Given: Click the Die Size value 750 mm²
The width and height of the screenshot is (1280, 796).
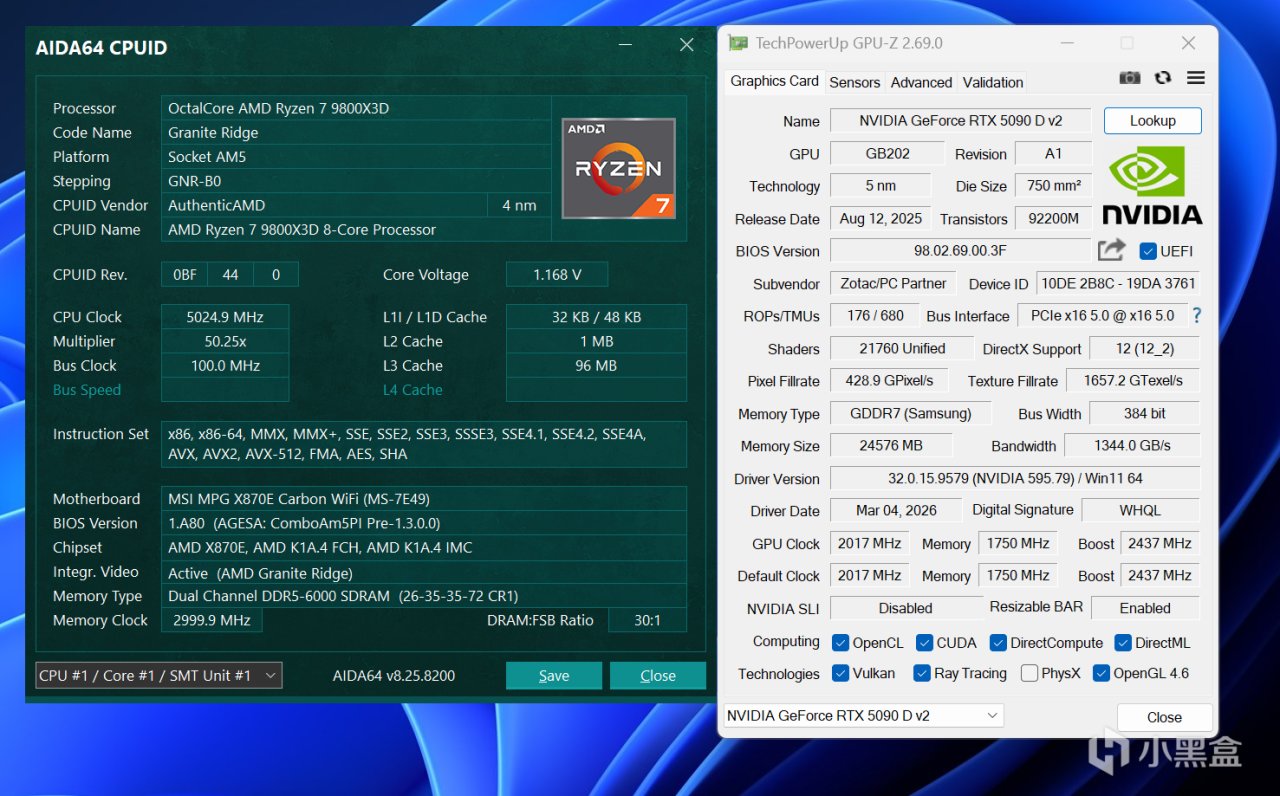Looking at the screenshot, I should pyautogui.click(x=1053, y=186).
